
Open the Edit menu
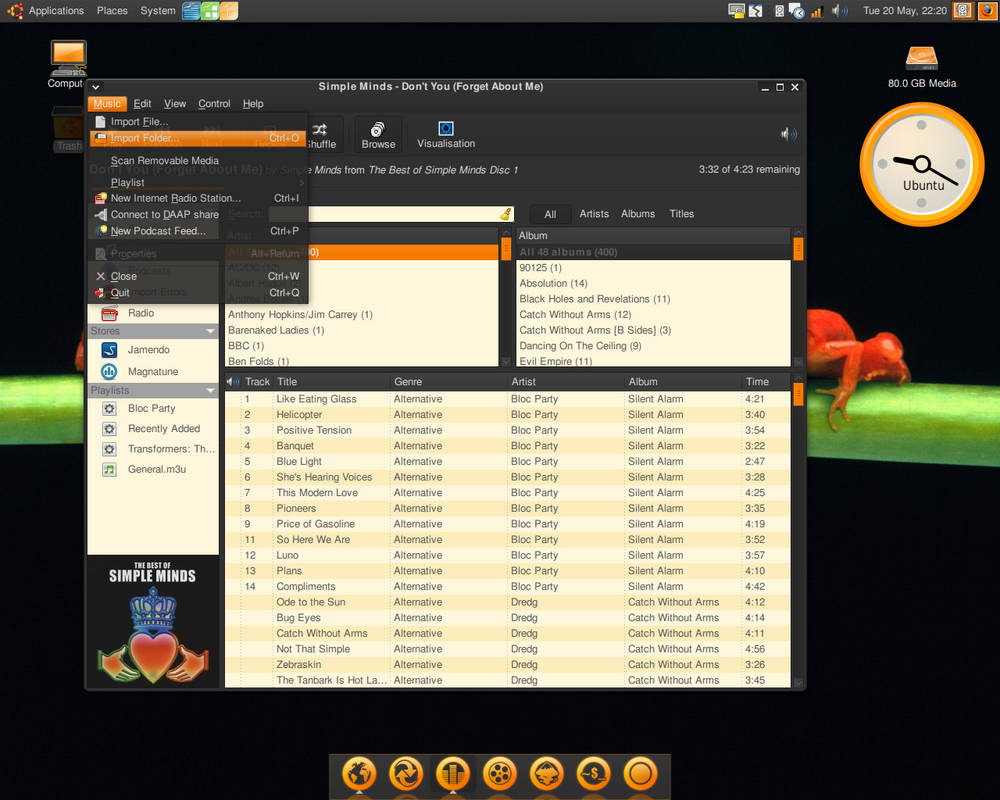pyautogui.click(x=142, y=104)
